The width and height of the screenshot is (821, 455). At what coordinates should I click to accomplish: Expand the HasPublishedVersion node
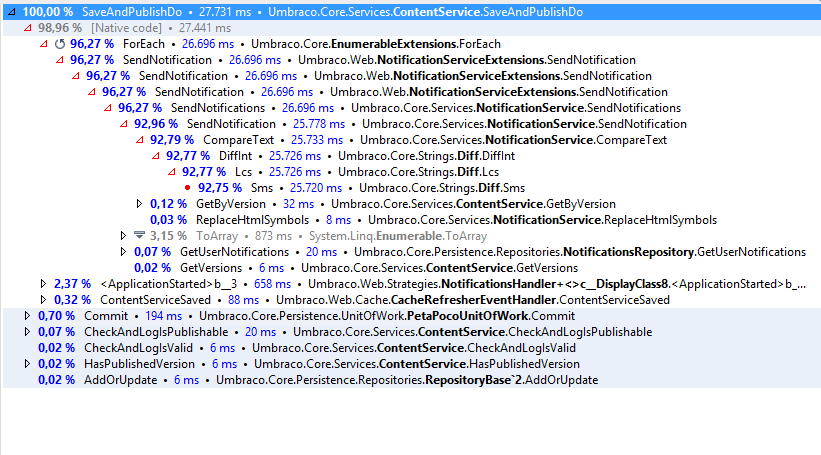pos(27,363)
